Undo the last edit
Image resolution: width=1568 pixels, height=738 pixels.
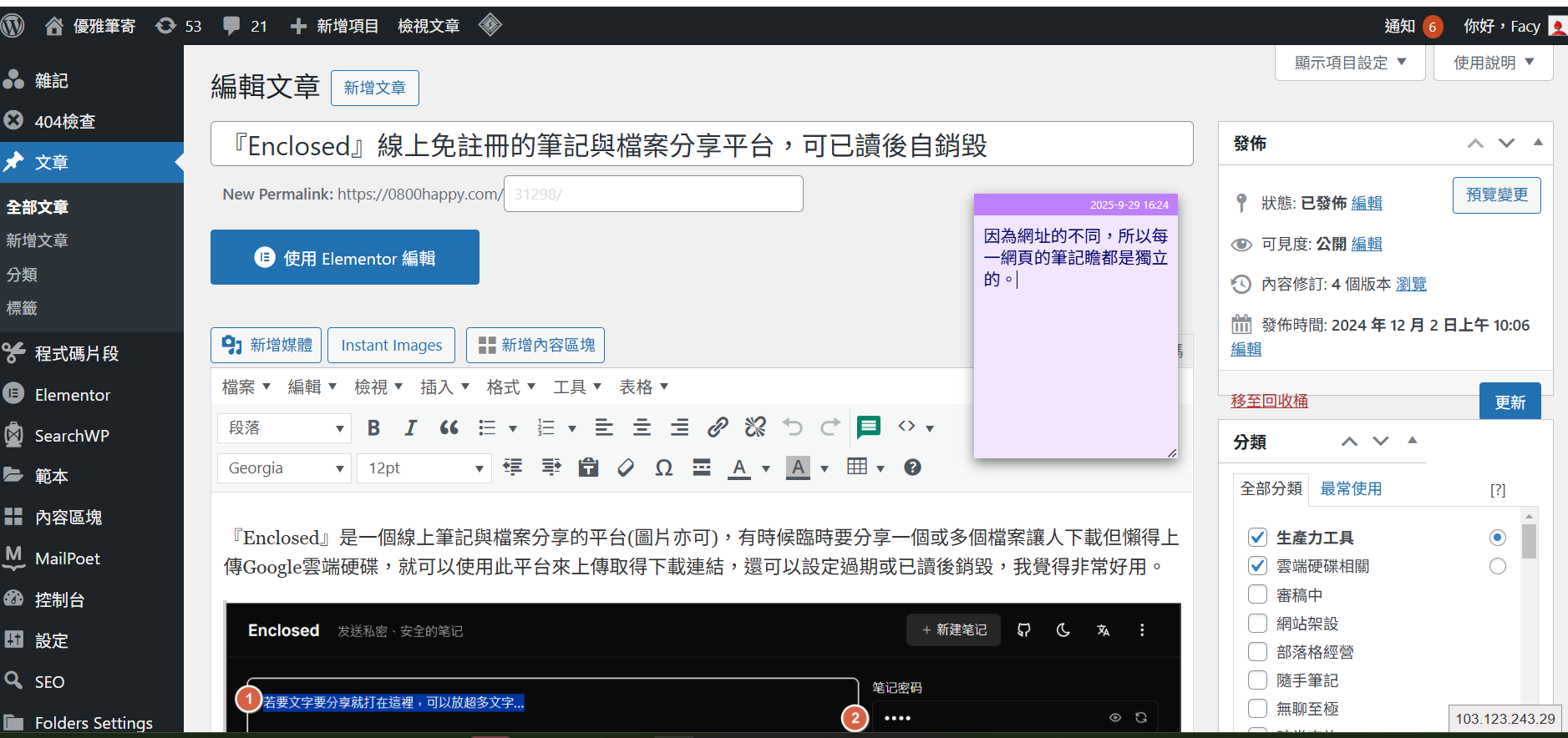793,428
